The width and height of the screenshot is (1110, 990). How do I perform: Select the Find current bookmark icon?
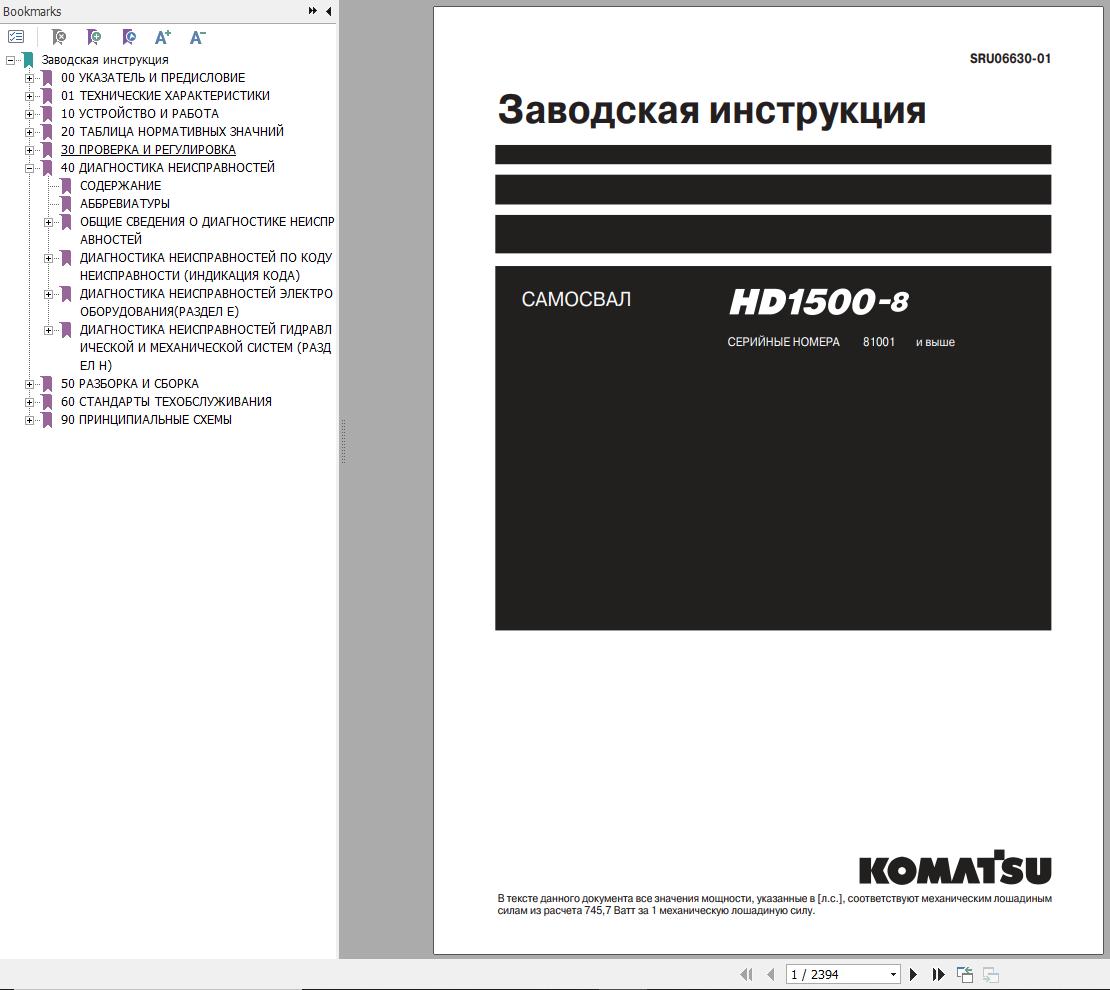[127, 36]
